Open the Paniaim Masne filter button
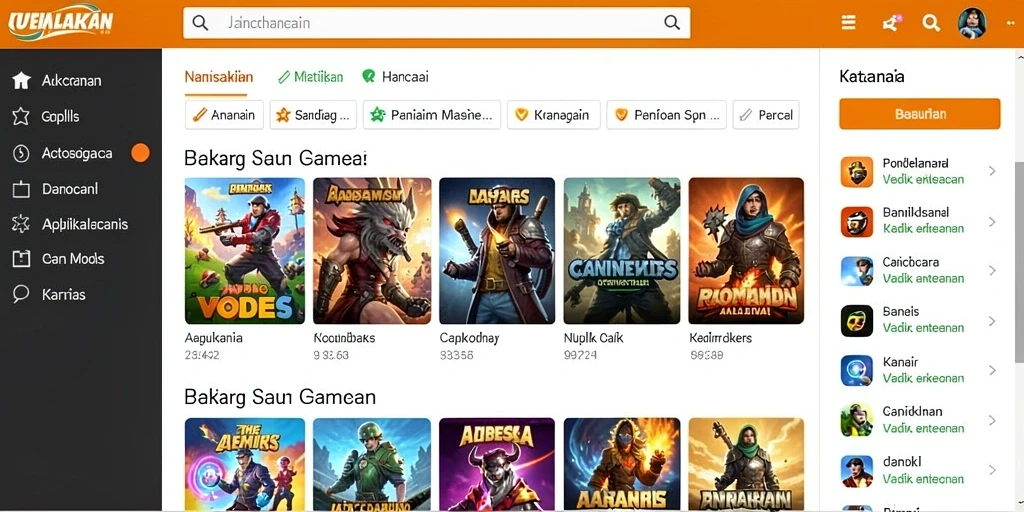1024x512 pixels. (x=432, y=115)
